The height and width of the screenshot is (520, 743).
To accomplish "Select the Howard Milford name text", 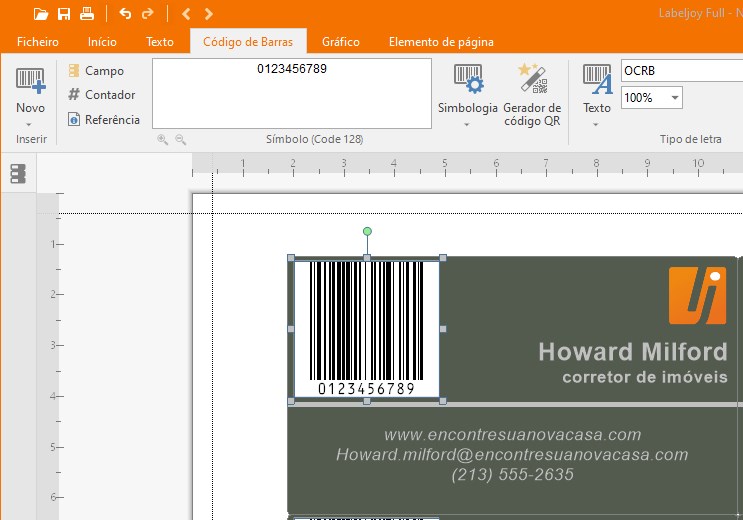I will click(x=633, y=352).
